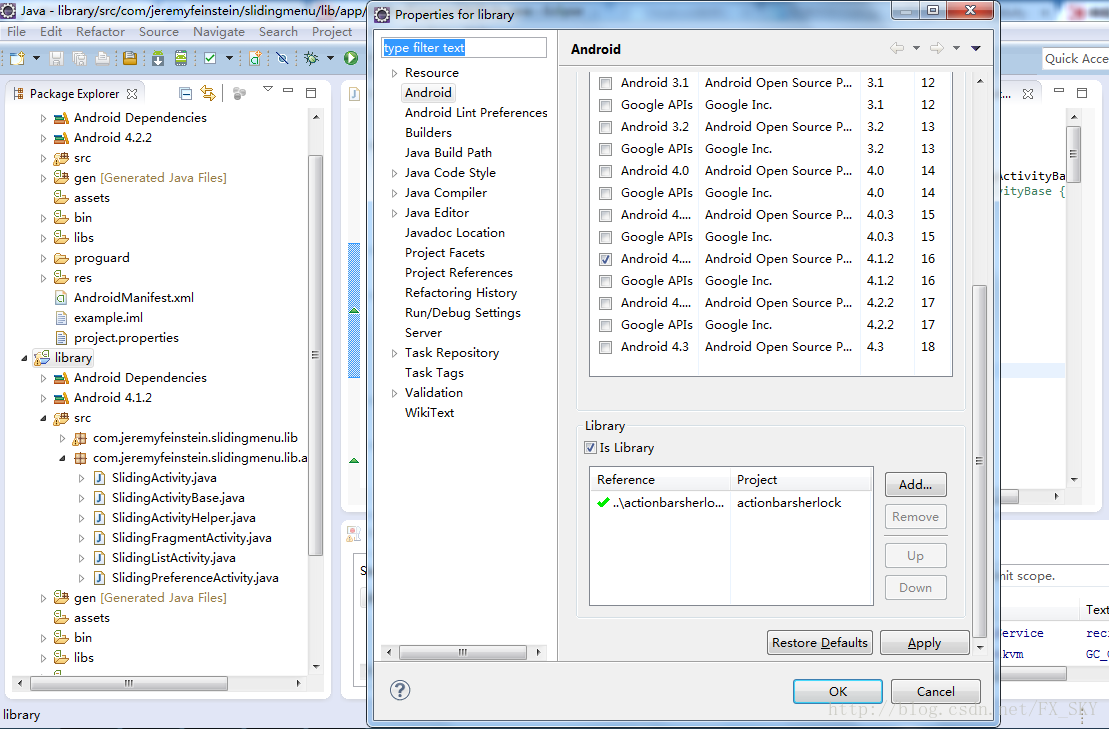Check the Android 3.2 build target
Viewport: 1109px width, 729px height.
605,127
